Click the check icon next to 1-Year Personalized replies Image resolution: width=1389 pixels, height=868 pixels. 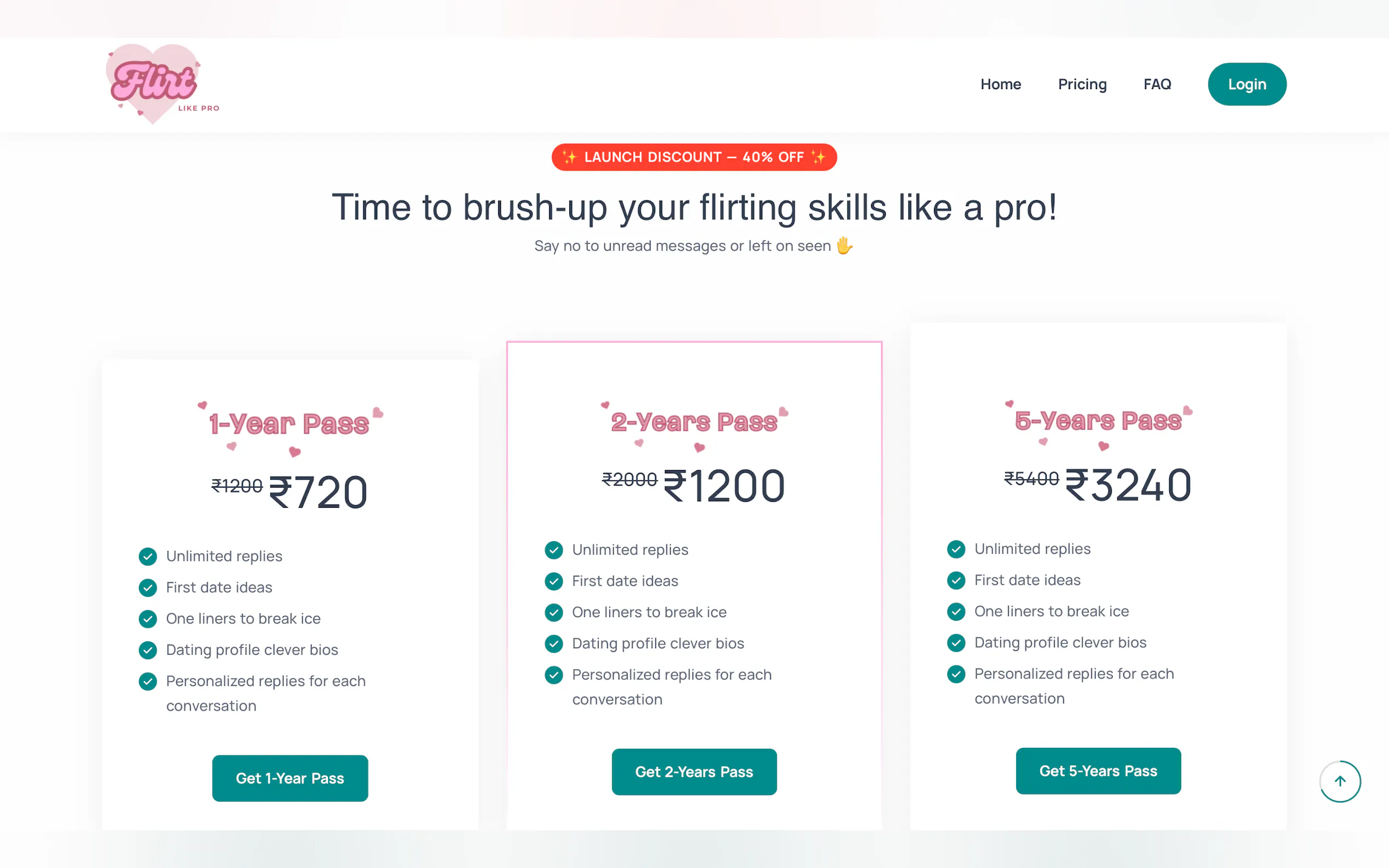pos(148,681)
